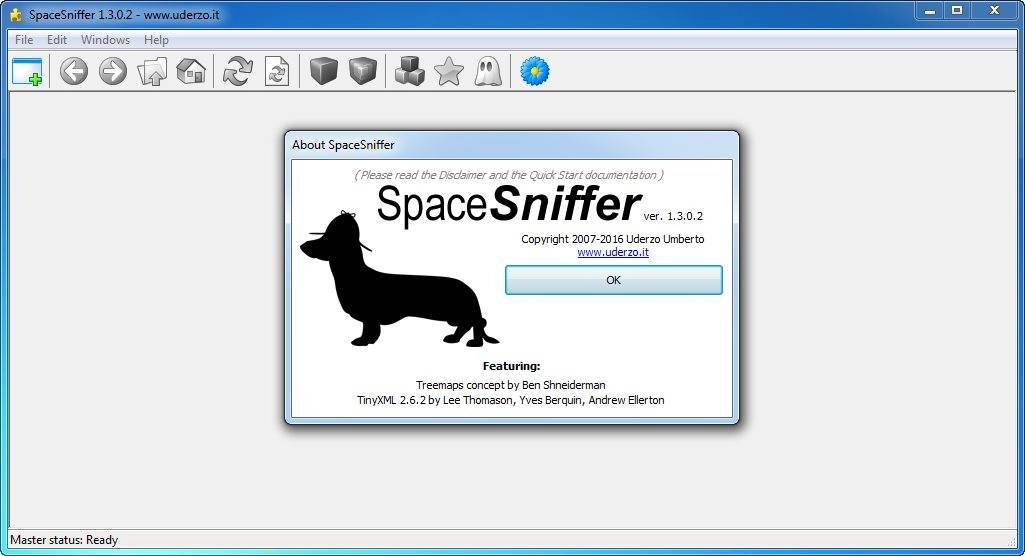Open the Windows menu

point(105,40)
